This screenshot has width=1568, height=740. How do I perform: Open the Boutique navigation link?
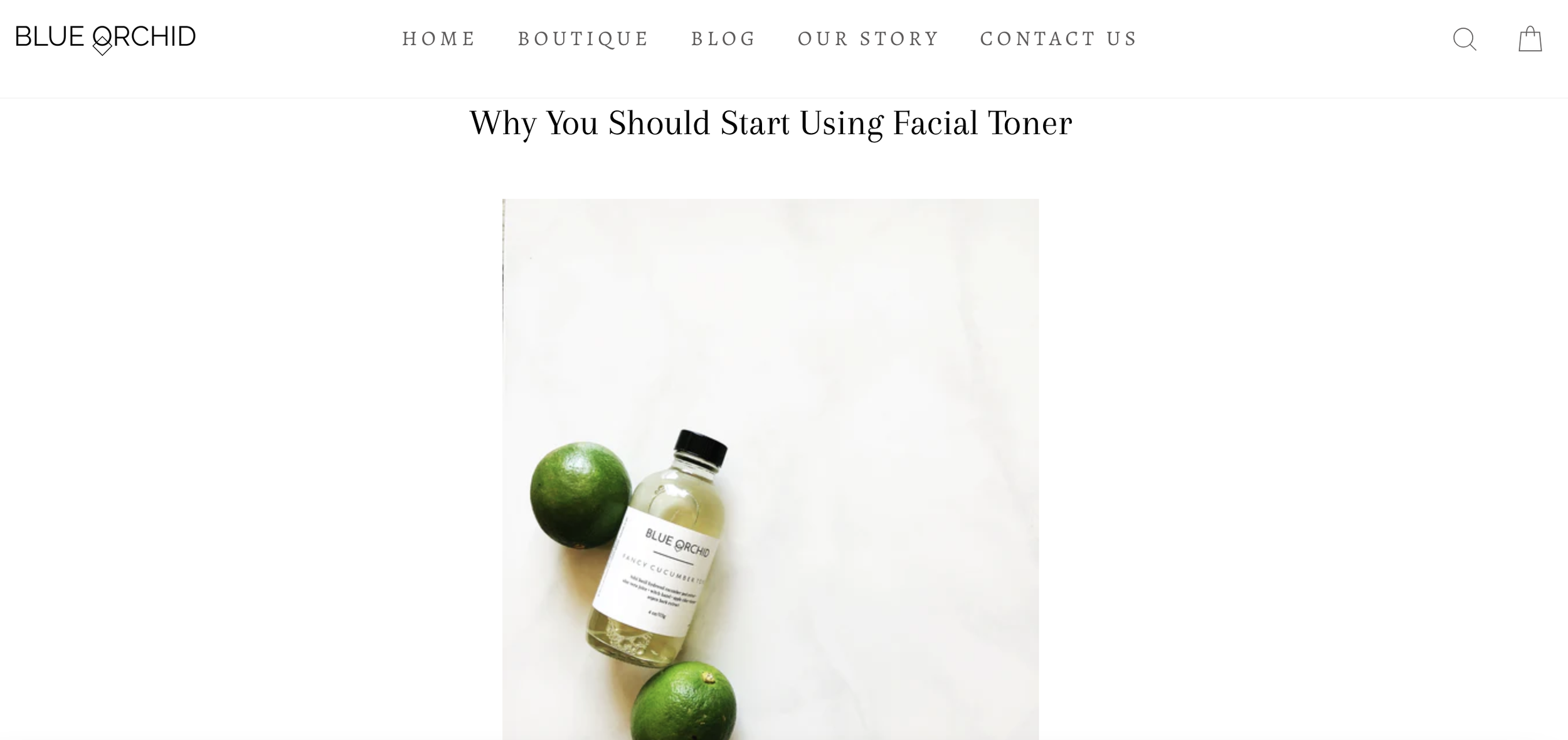pos(583,39)
